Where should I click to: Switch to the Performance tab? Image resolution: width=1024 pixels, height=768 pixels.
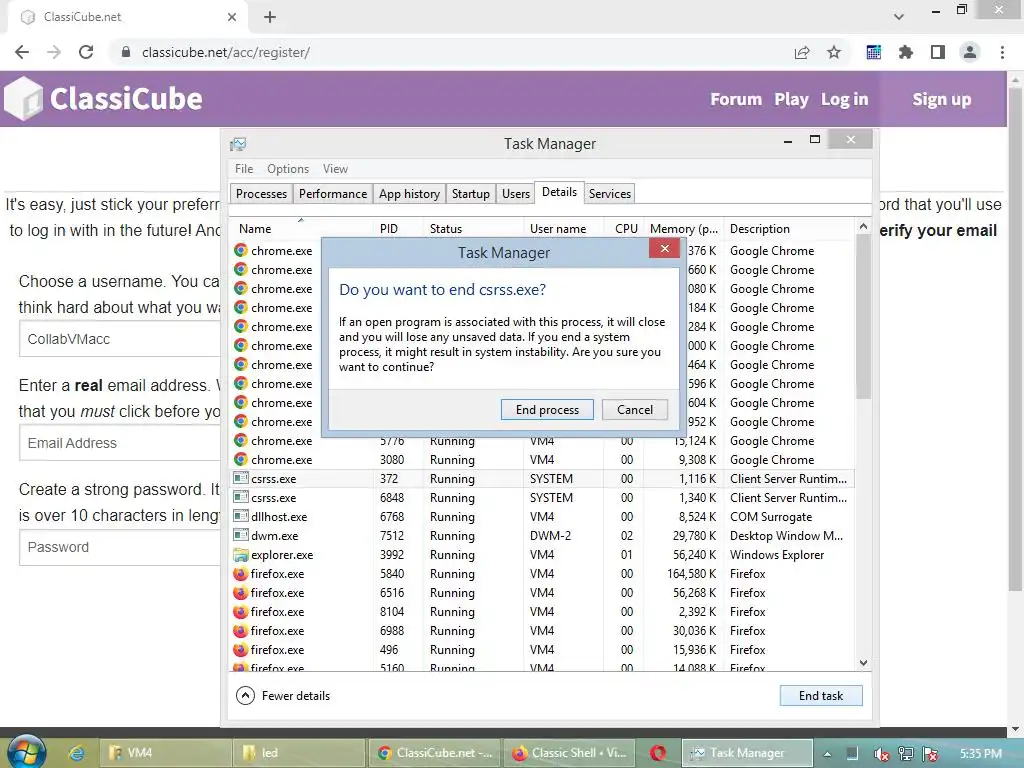point(333,193)
